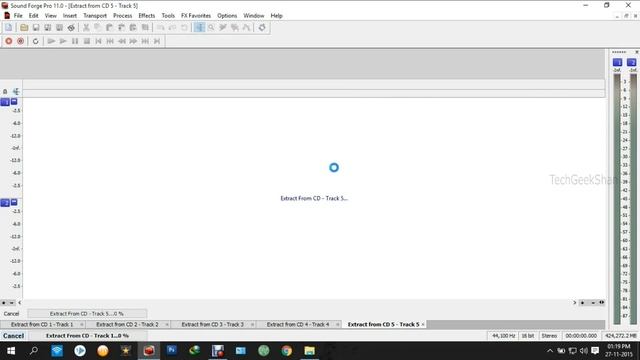Click the Pause transport button
The height and width of the screenshot is (360, 640).
[75, 41]
